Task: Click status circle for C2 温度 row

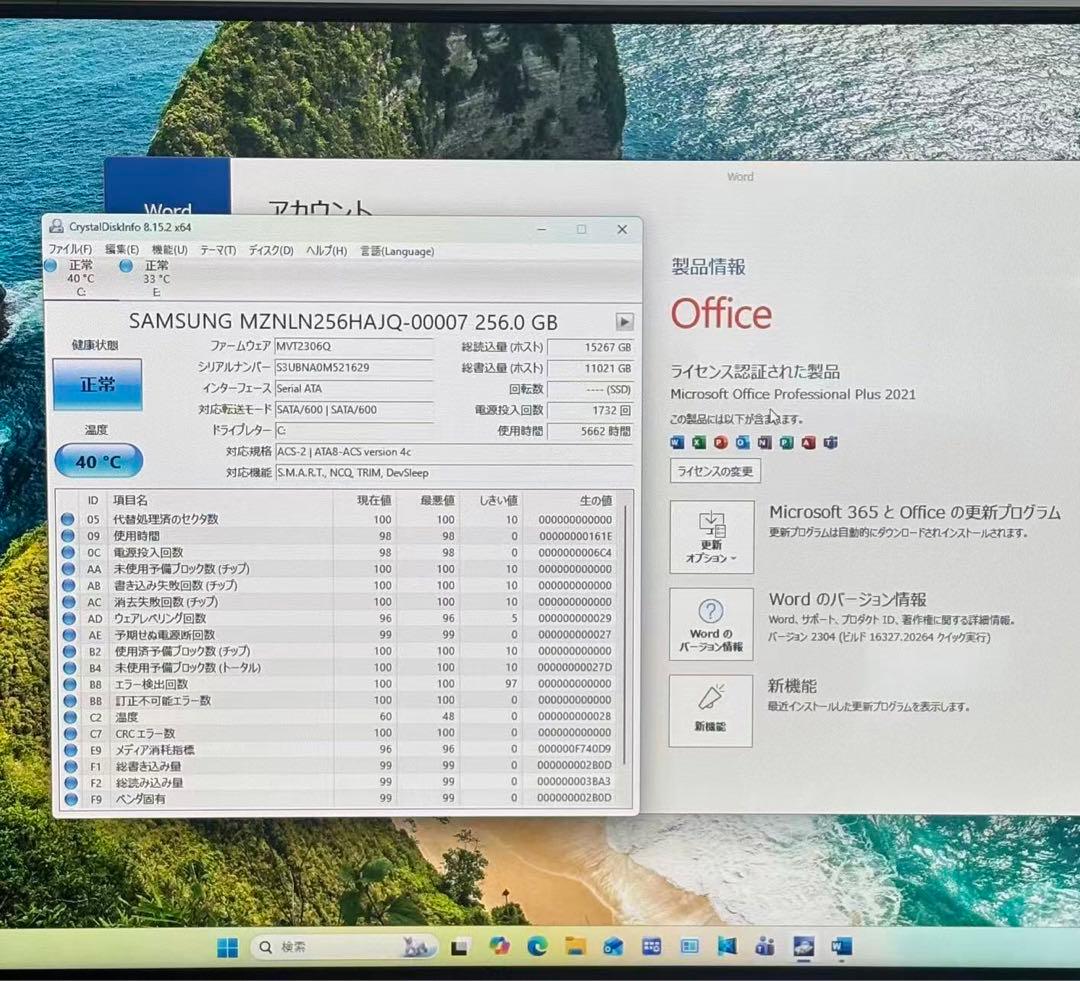Action: [70, 716]
